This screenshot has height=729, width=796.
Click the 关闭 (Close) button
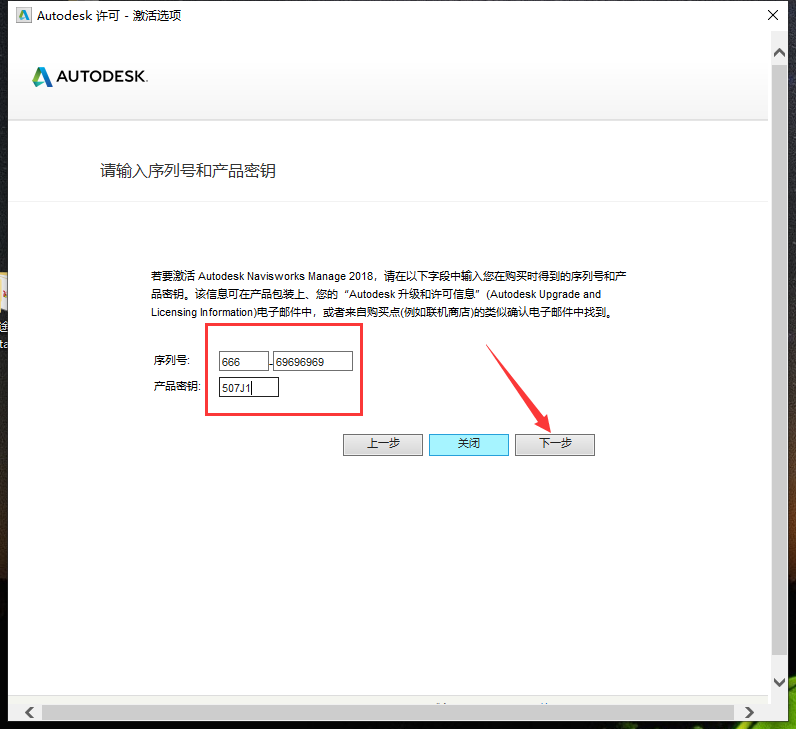pyautogui.click(x=469, y=444)
